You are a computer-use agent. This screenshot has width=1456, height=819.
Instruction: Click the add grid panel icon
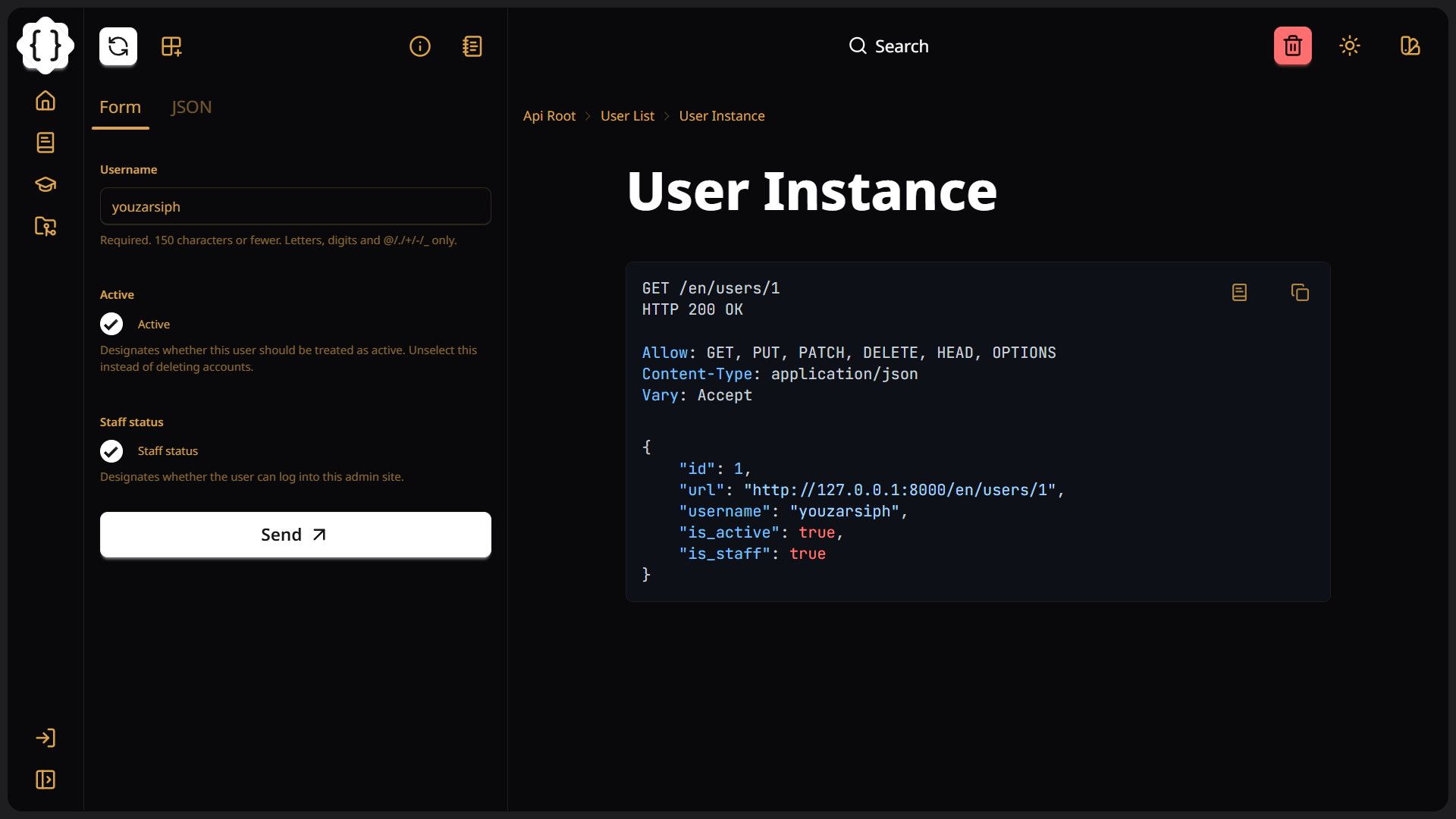point(171,46)
